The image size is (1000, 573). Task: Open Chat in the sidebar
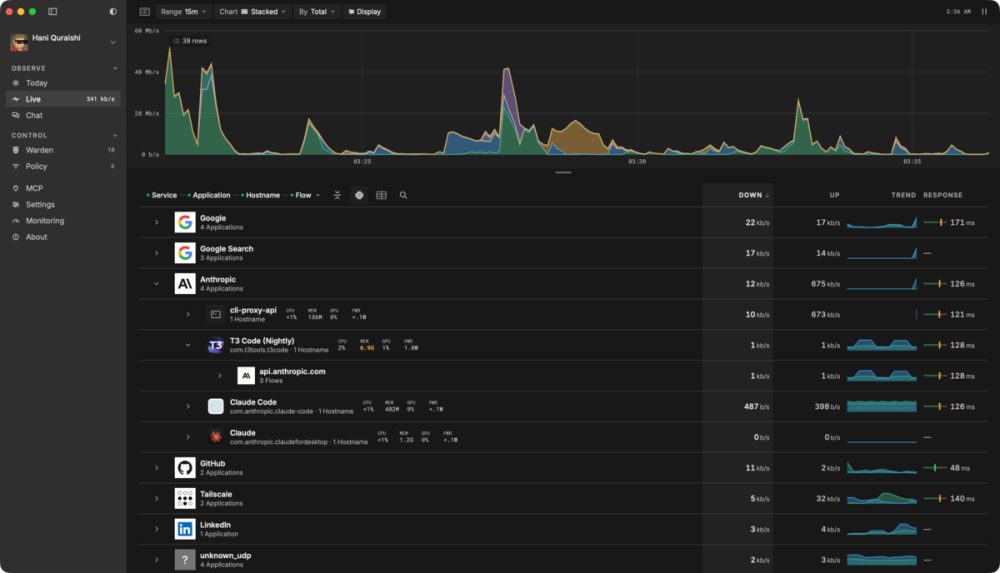coord(63,115)
